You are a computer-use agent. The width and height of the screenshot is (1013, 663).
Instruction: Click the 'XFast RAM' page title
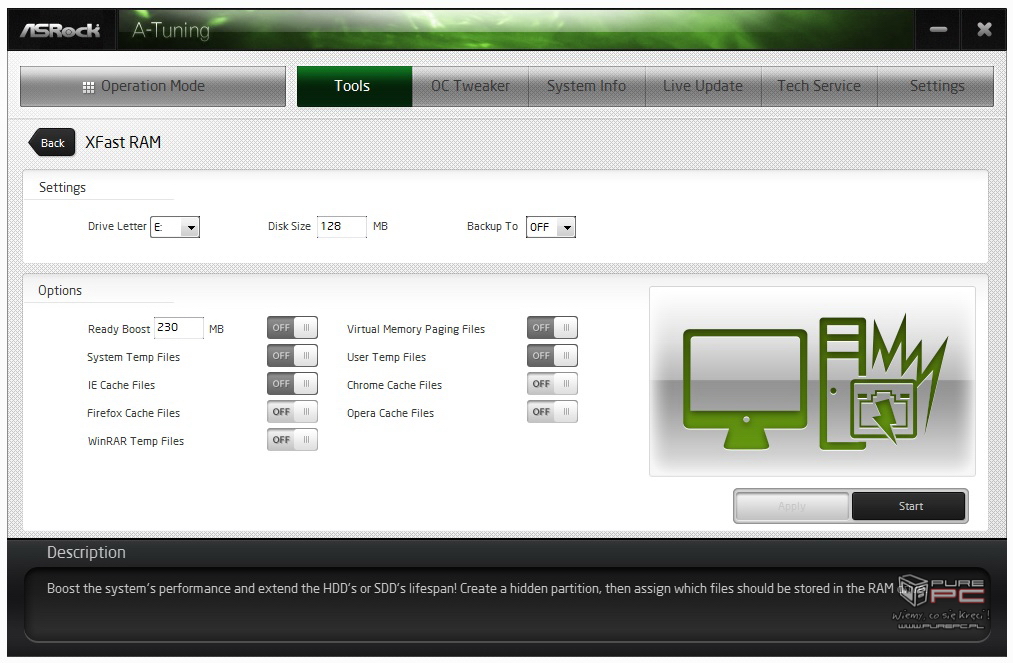coord(123,142)
